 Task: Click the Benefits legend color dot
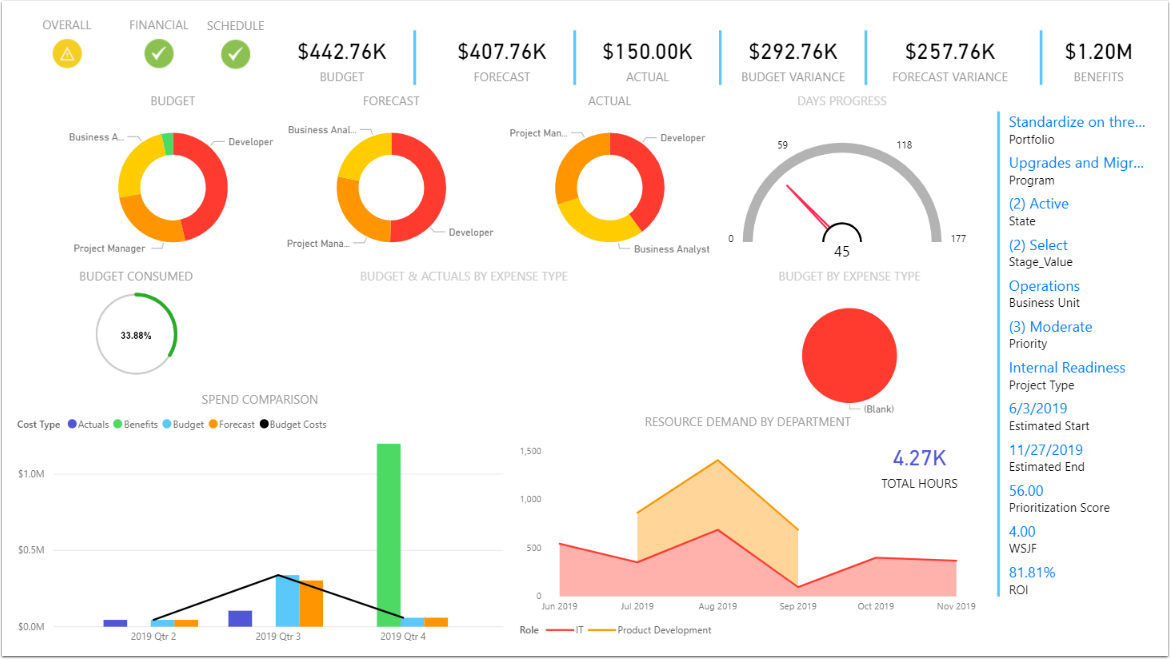[117, 424]
